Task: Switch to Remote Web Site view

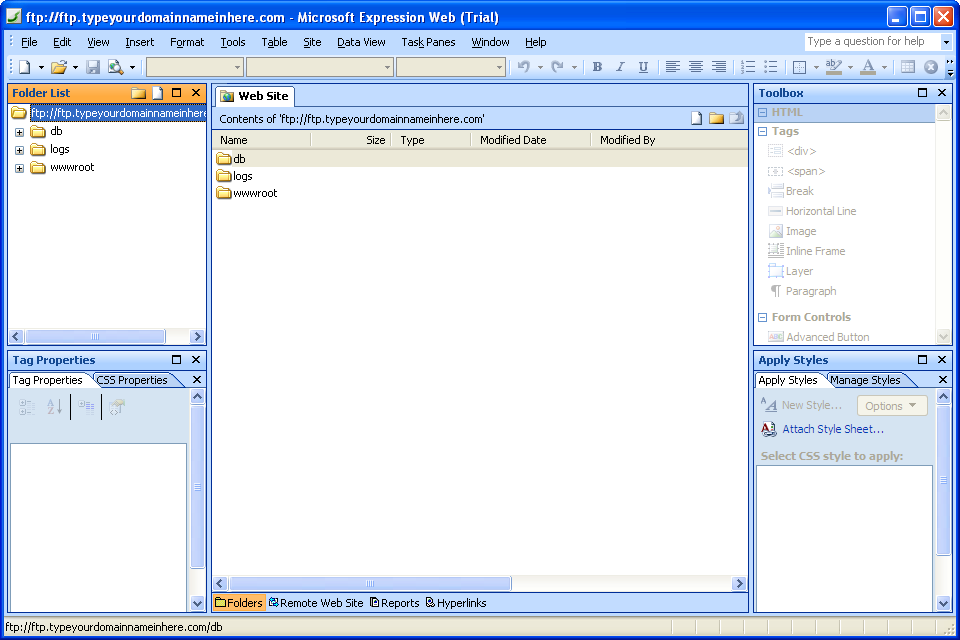Action: pos(316,603)
